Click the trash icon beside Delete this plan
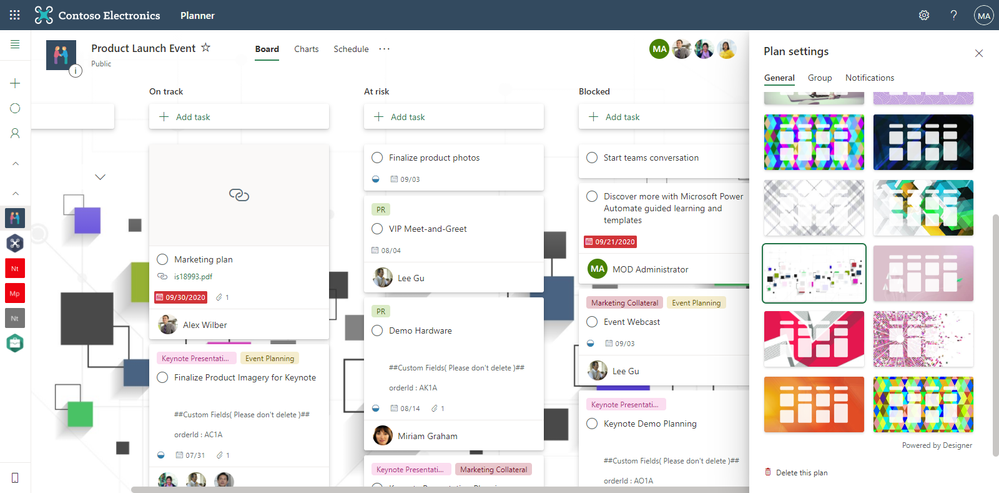 768,473
